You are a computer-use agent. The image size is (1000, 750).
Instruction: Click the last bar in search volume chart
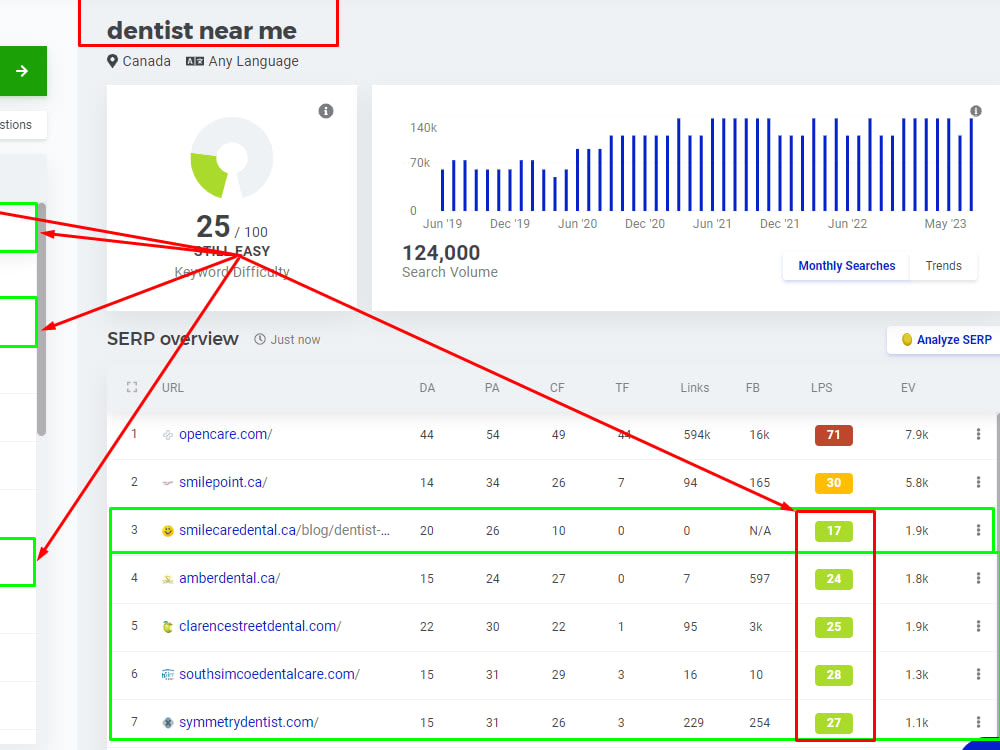[x=971, y=165]
